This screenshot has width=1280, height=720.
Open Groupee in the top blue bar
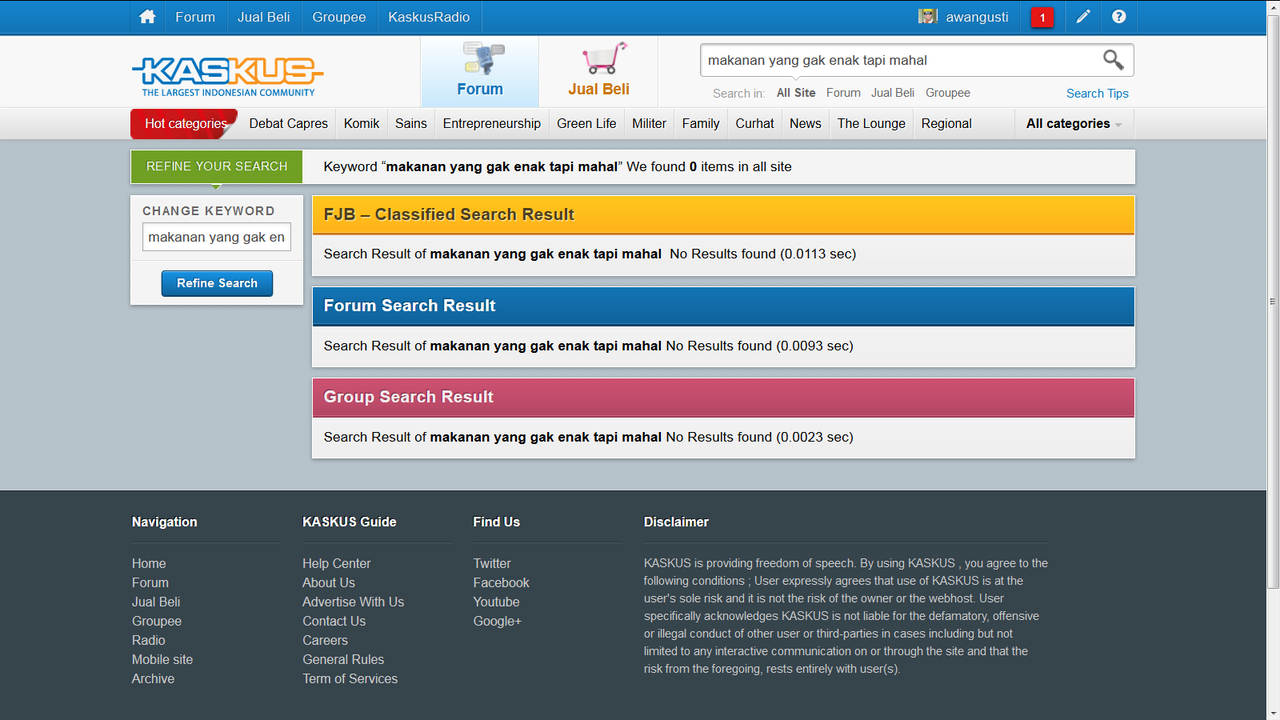(339, 17)
